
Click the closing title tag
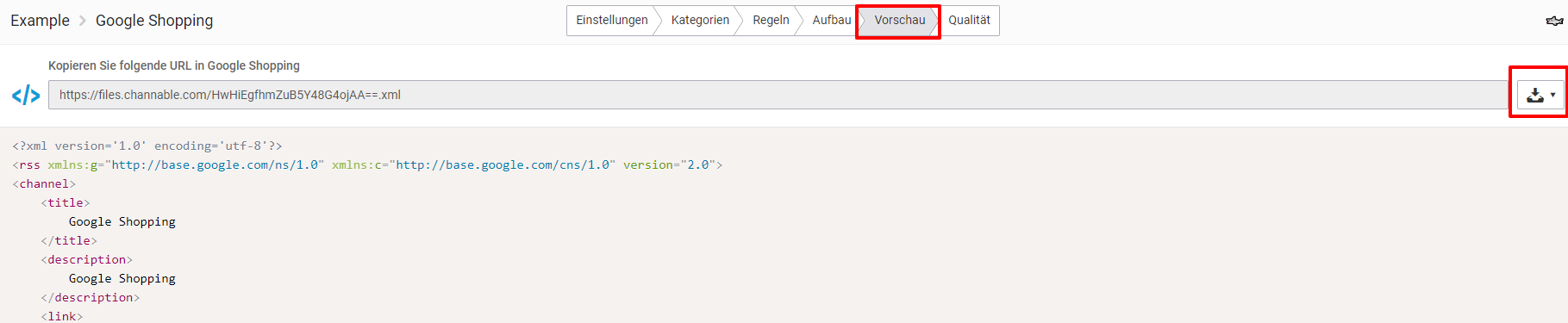coord(69,240)
